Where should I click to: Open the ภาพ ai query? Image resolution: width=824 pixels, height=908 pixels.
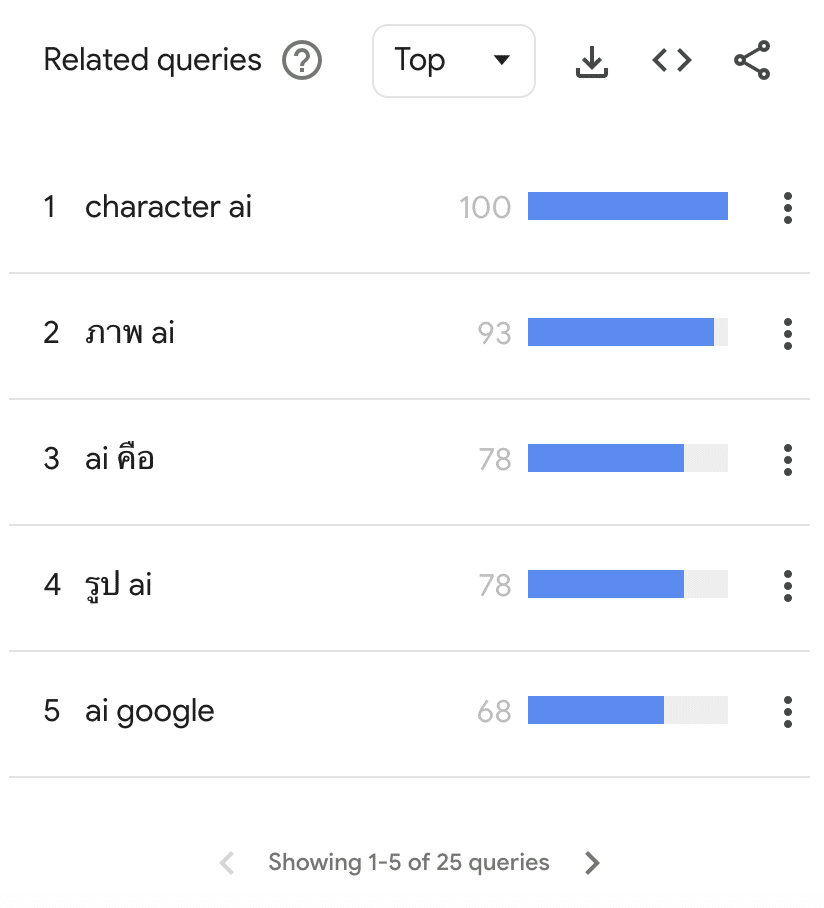130,333
